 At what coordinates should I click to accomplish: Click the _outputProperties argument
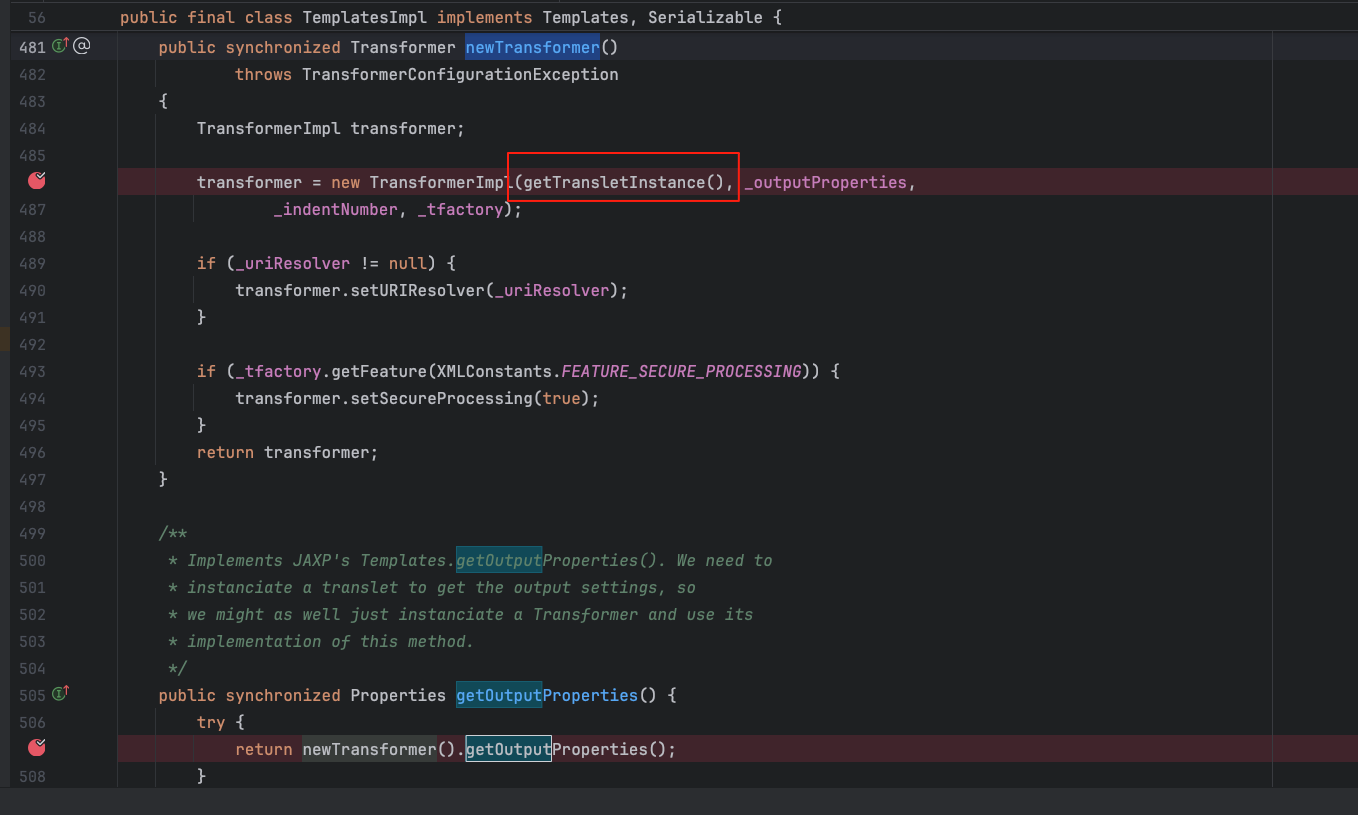tap(825, 182)
